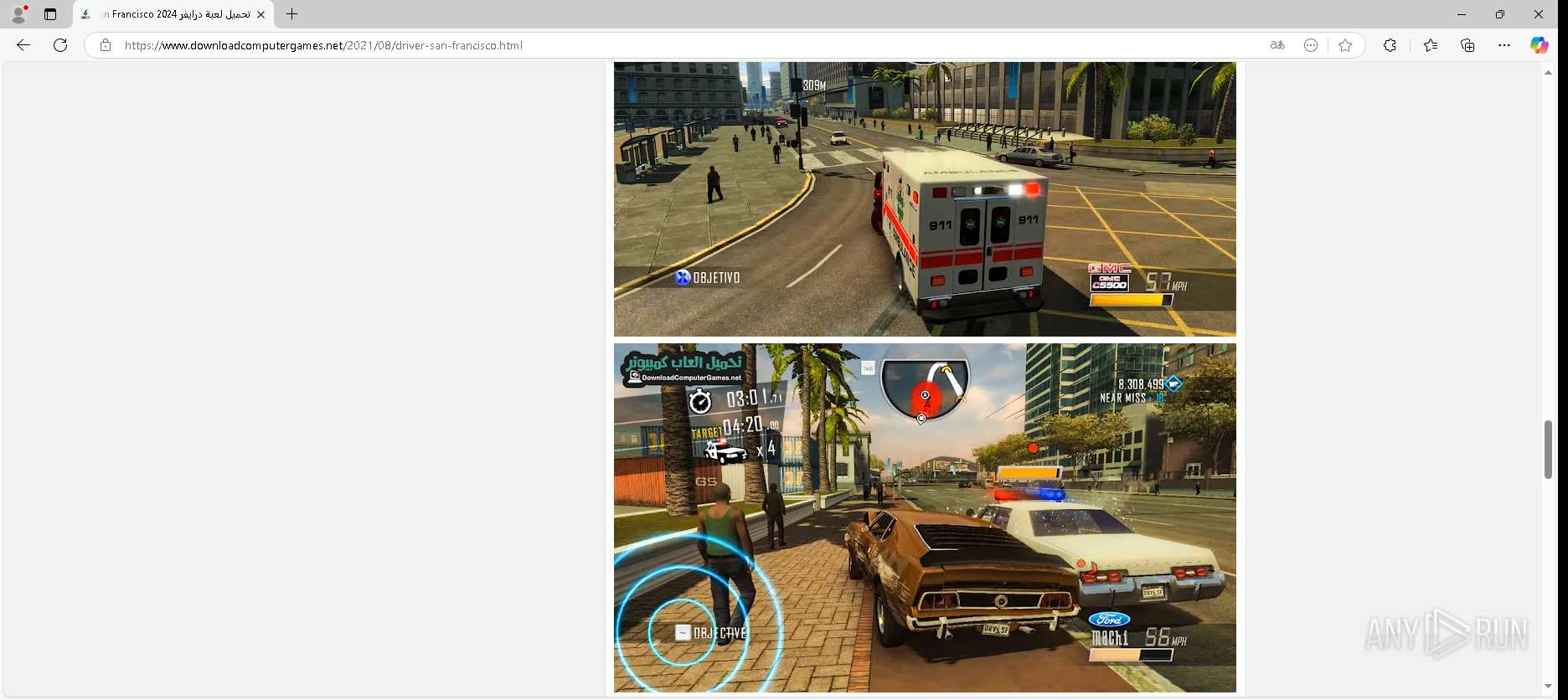Add this page to favorites
Viewport: 1568px width, 700px height.
coord(1345,45)
